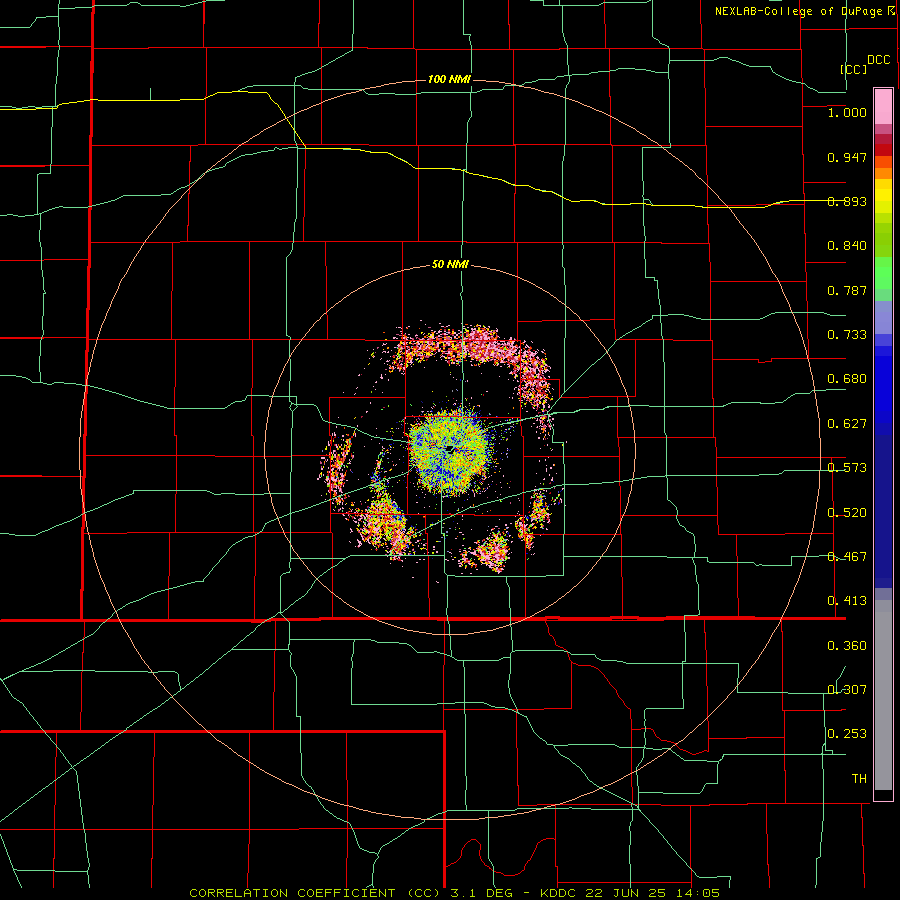Click the 0.893 scale value

(x=847, y=201)
